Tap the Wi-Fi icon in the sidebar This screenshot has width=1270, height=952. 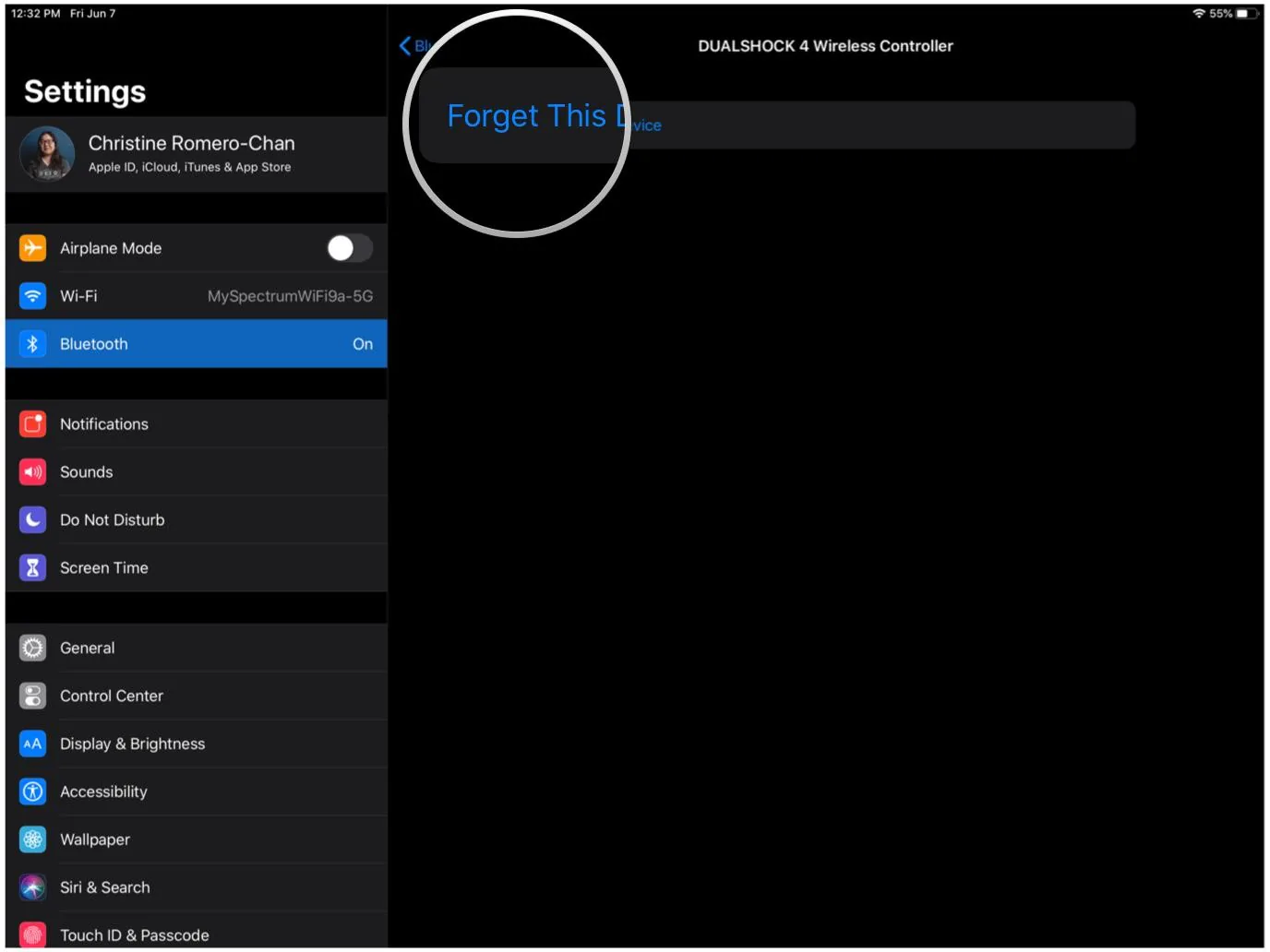pyautogui.click(x=32, y=296)
